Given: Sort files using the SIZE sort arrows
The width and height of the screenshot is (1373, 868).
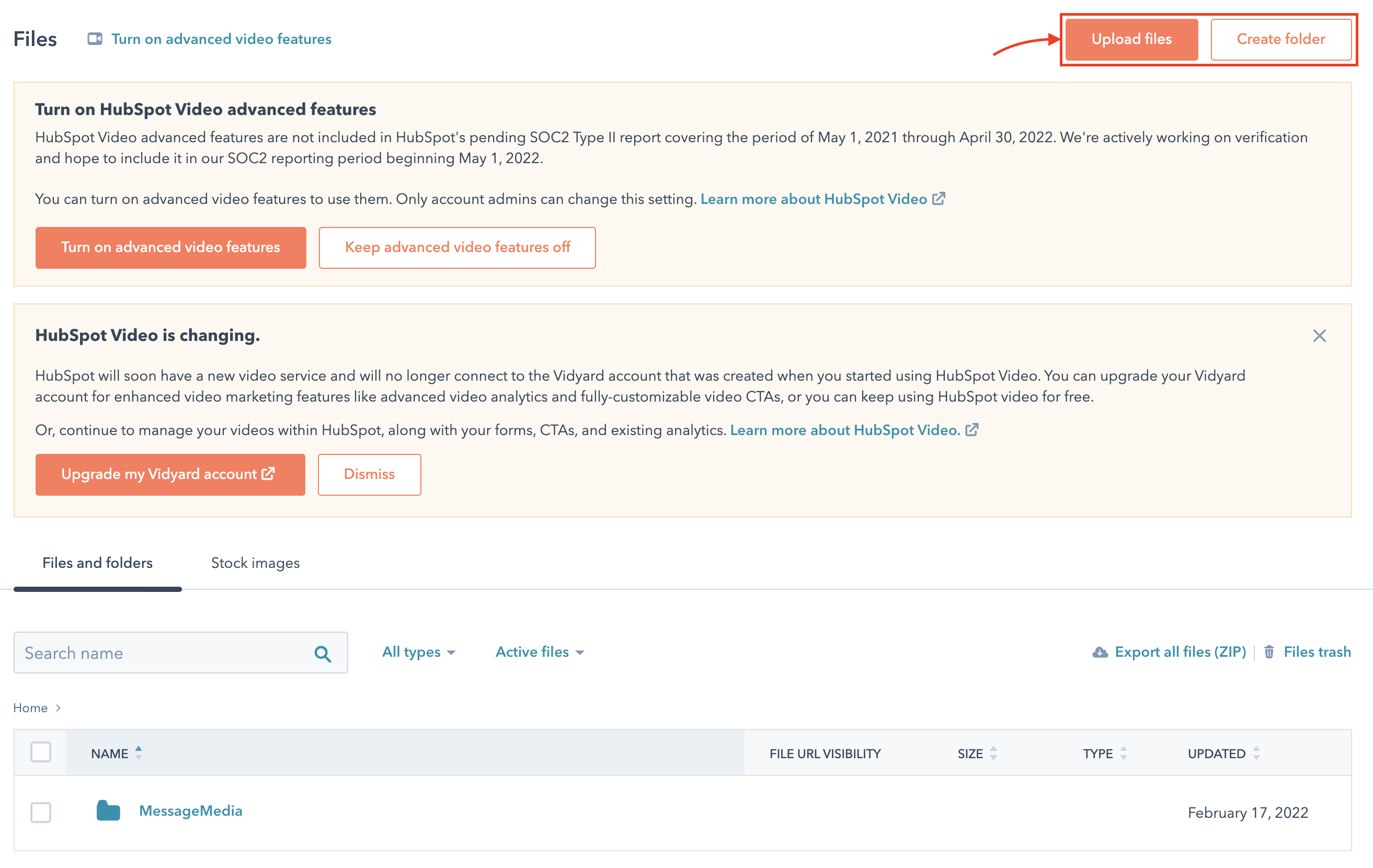Looking at the screenshot, I should pyautogui.click(x=994, y=753).
